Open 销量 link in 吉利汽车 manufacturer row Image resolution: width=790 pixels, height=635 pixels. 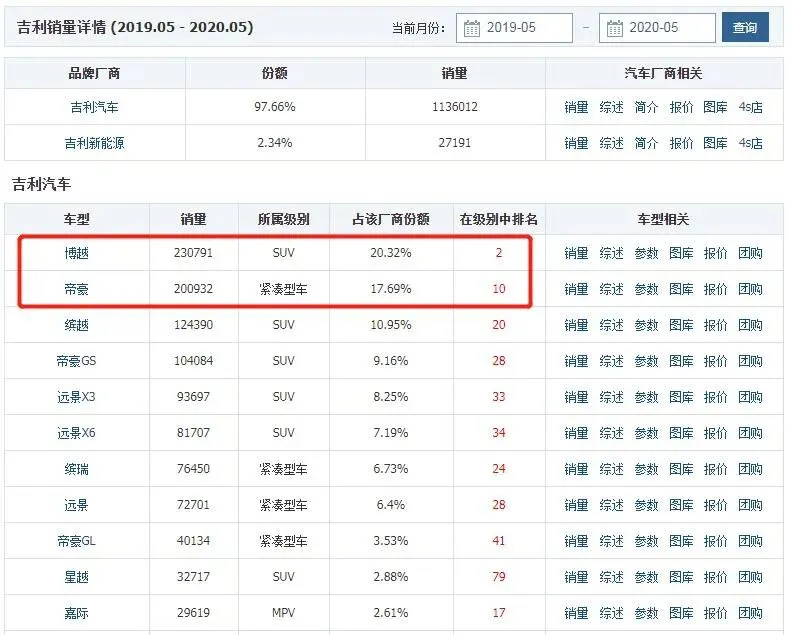click(576, 107)
